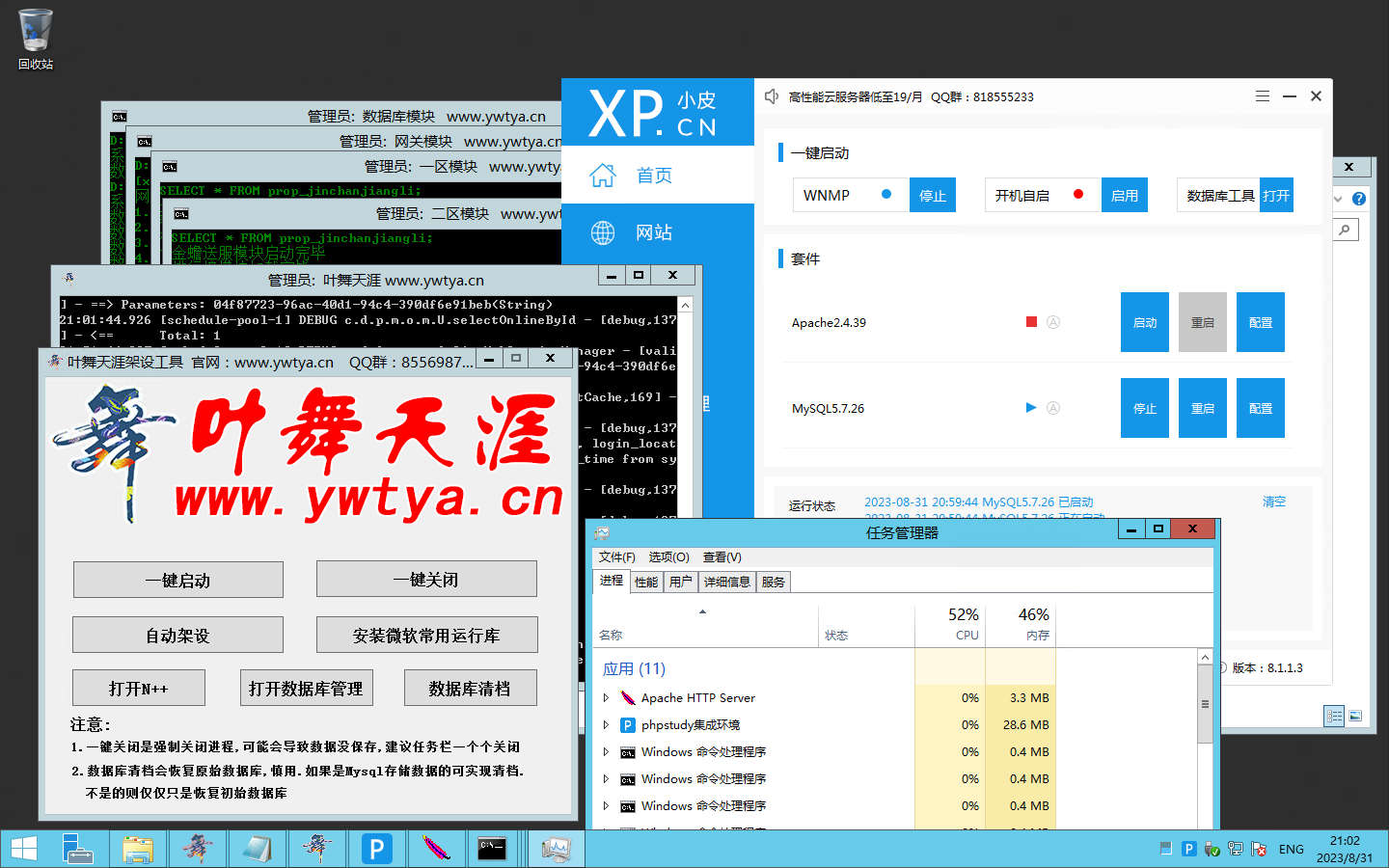Switch to 用户 tab in Task Manager
Image resolution: width=1389 pixels, height=868 pixels.
(680, 582)
